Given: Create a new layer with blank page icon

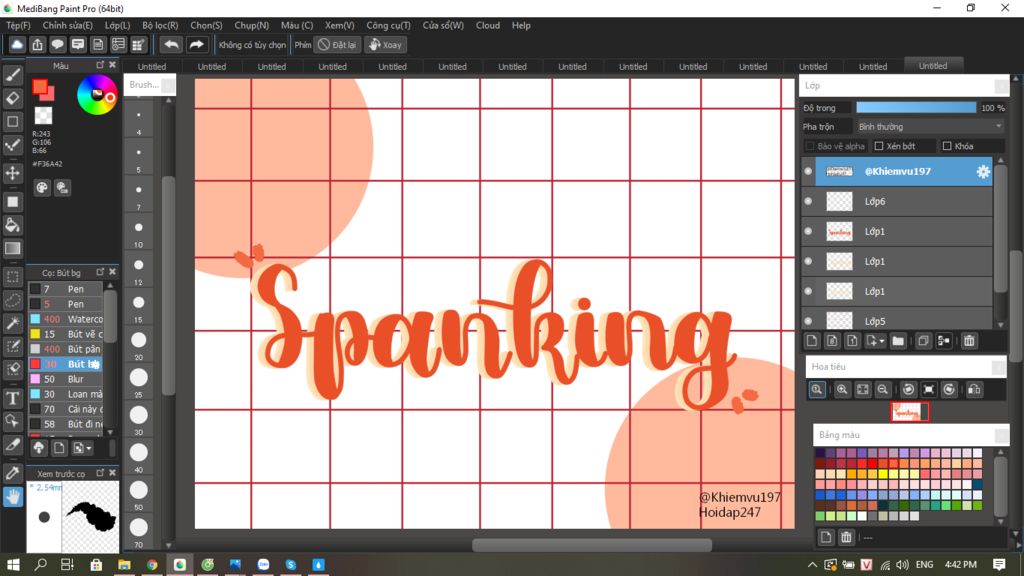Looking at the screenshot, I should [x=812, y=341].
